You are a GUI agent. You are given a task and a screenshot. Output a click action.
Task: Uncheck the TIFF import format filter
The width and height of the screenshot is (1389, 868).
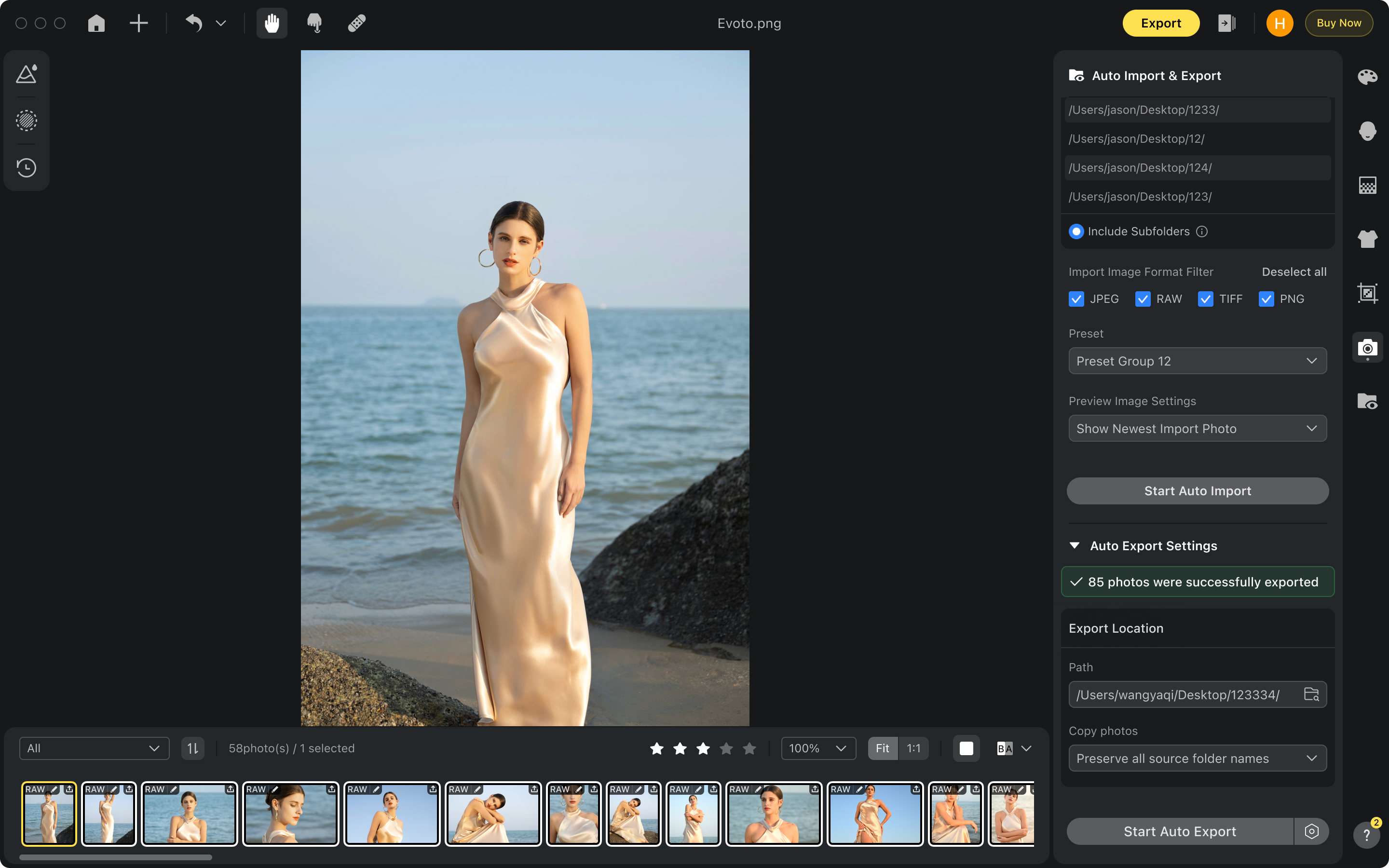pos(1205,298)
